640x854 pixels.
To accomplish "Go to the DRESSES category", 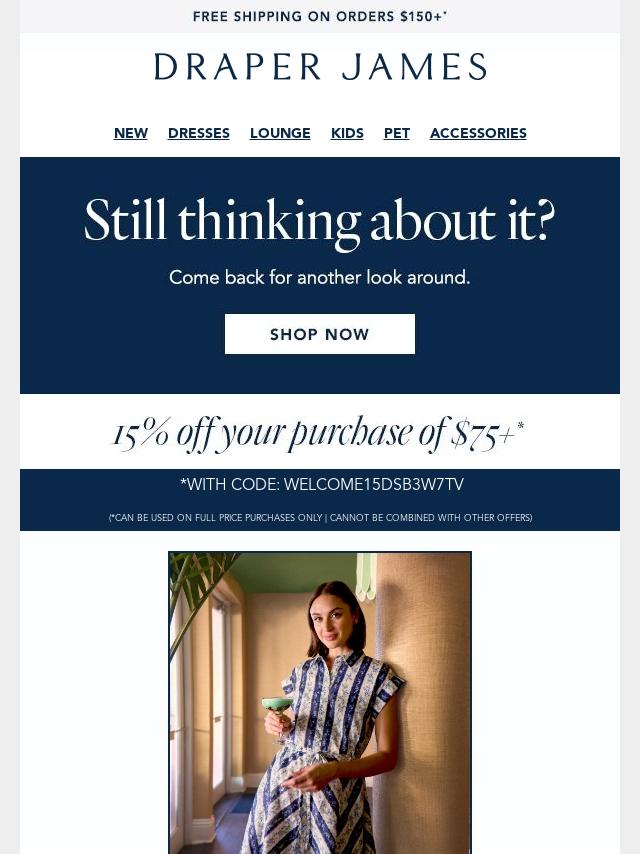I will tap(199, 133).
